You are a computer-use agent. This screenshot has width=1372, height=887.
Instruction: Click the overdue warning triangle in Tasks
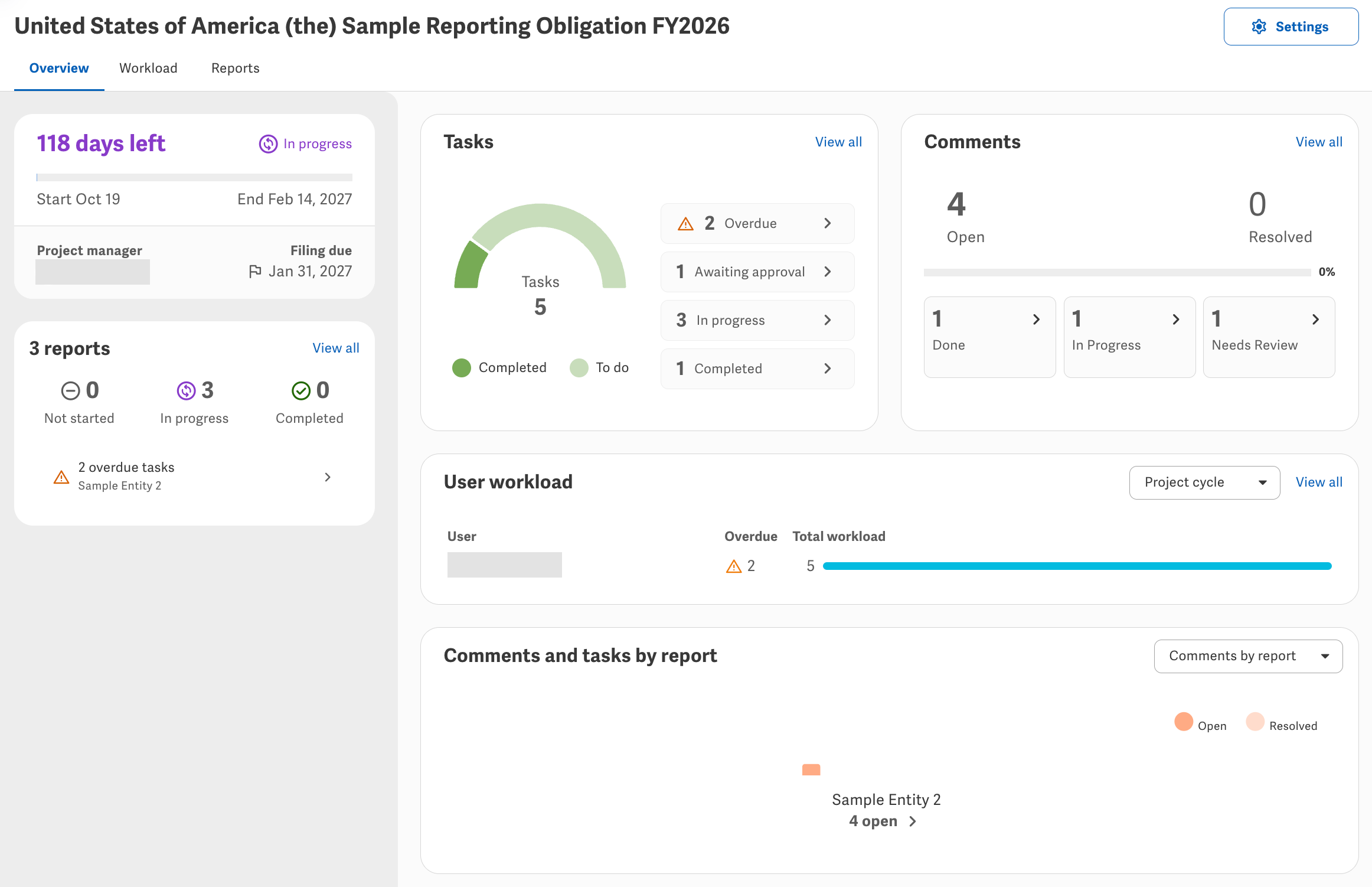tap(685, 224)
